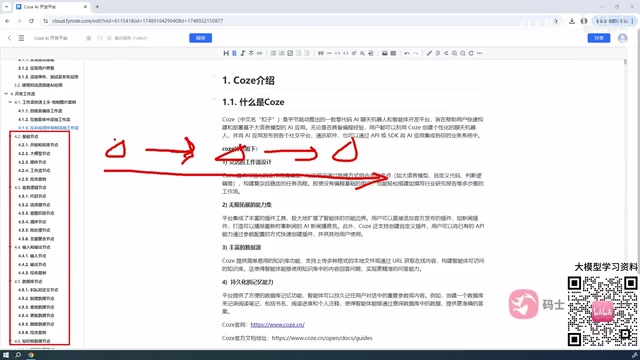The image size is (640, 360).
Task: Jump to outline item 4.4.1 输入节点
Action: coord(32,256)
